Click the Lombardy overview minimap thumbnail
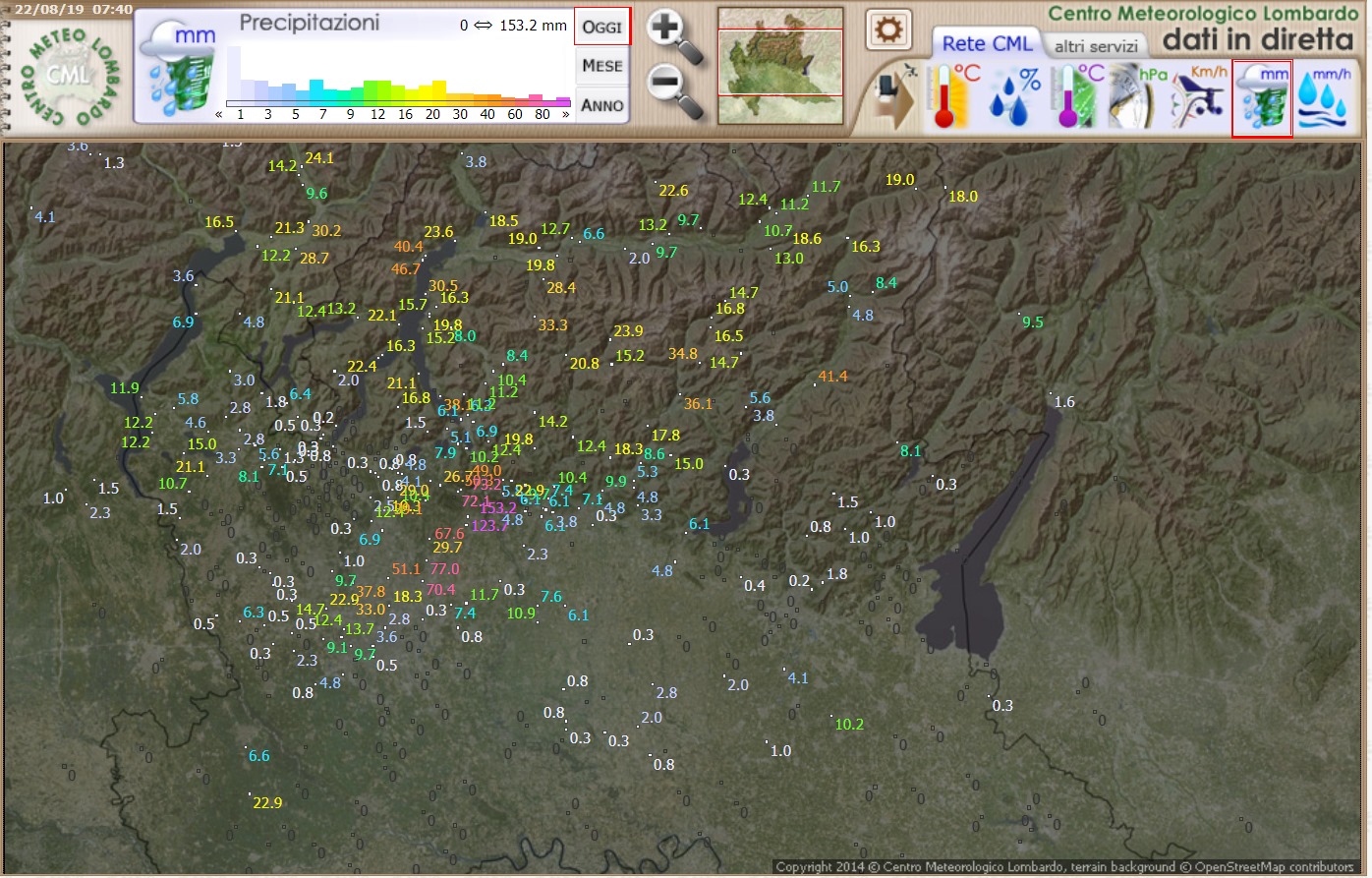The height and width of the screenshot is (878, 1372). coord(780,65)
